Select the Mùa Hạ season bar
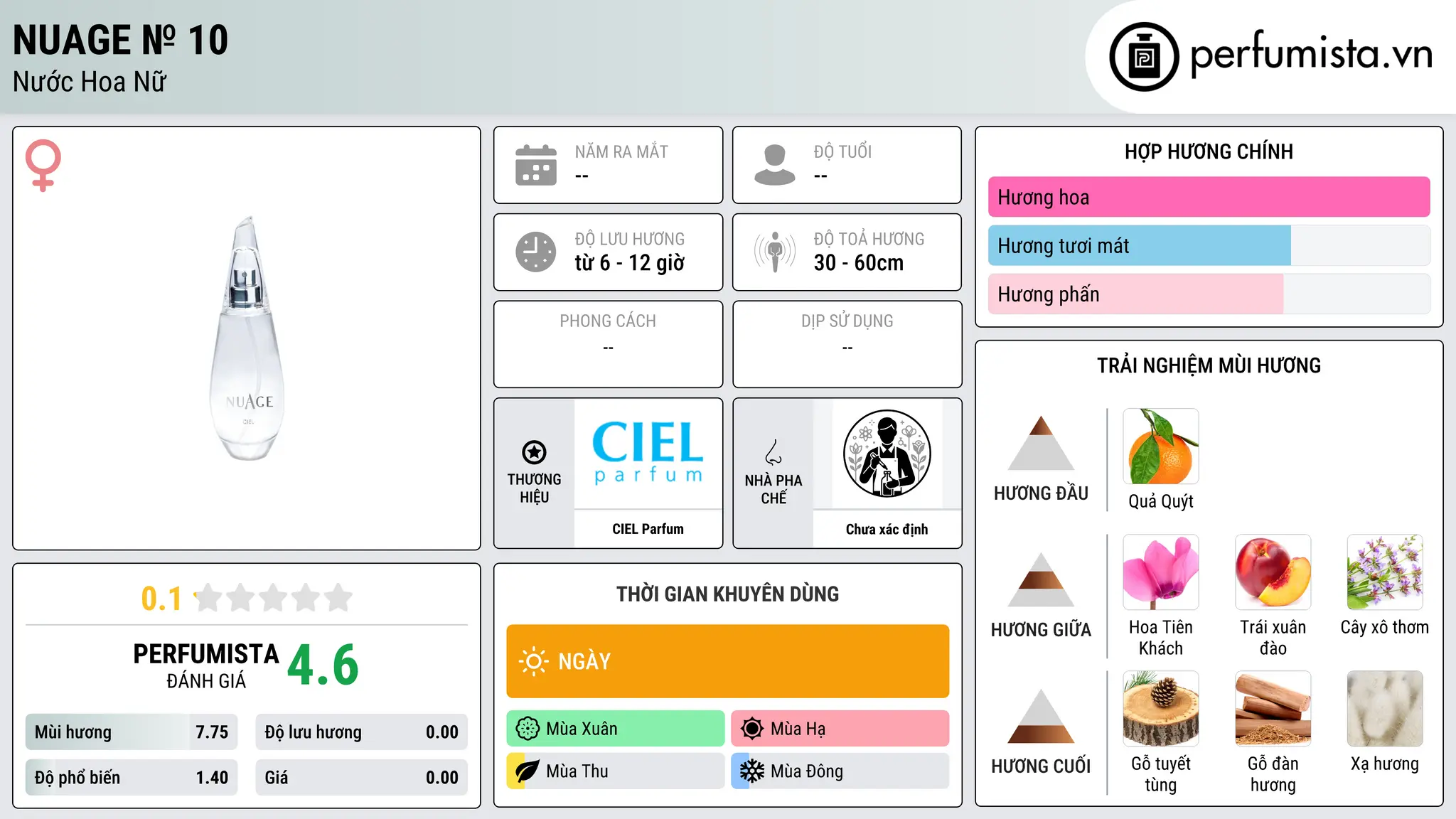The width and height of the screenshot is (1456, 819). (840, 729)
